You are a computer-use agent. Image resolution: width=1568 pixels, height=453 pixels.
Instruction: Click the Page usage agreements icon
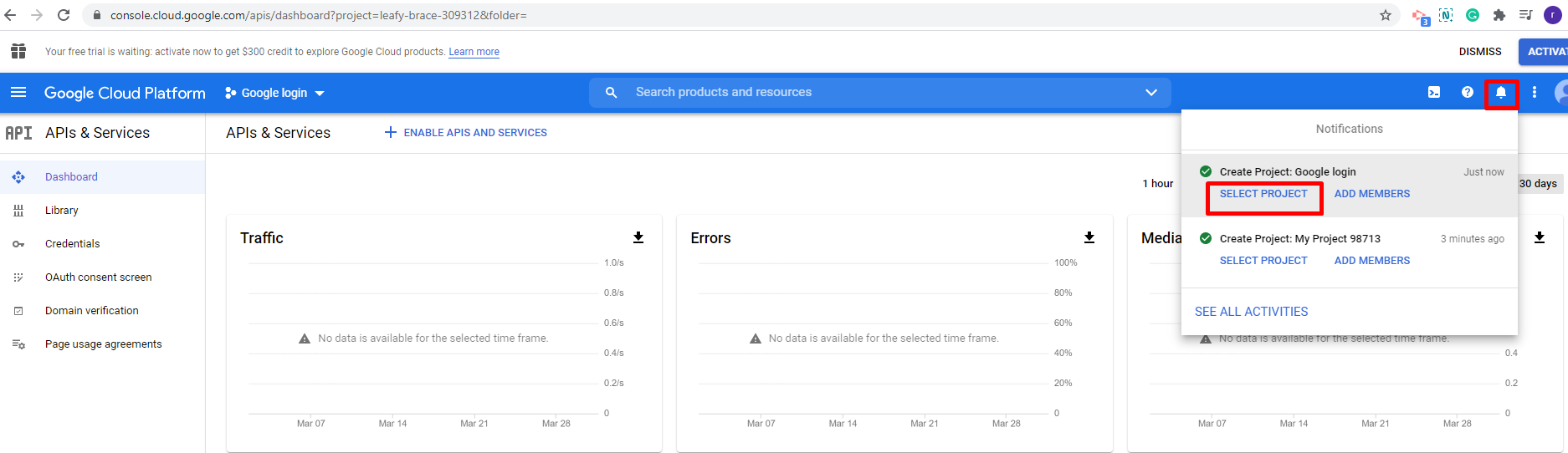[x=18, y=344]
